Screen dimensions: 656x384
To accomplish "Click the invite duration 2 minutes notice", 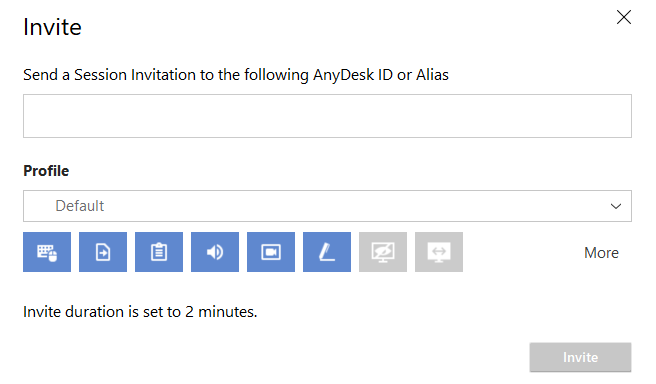I will (140, 312).
